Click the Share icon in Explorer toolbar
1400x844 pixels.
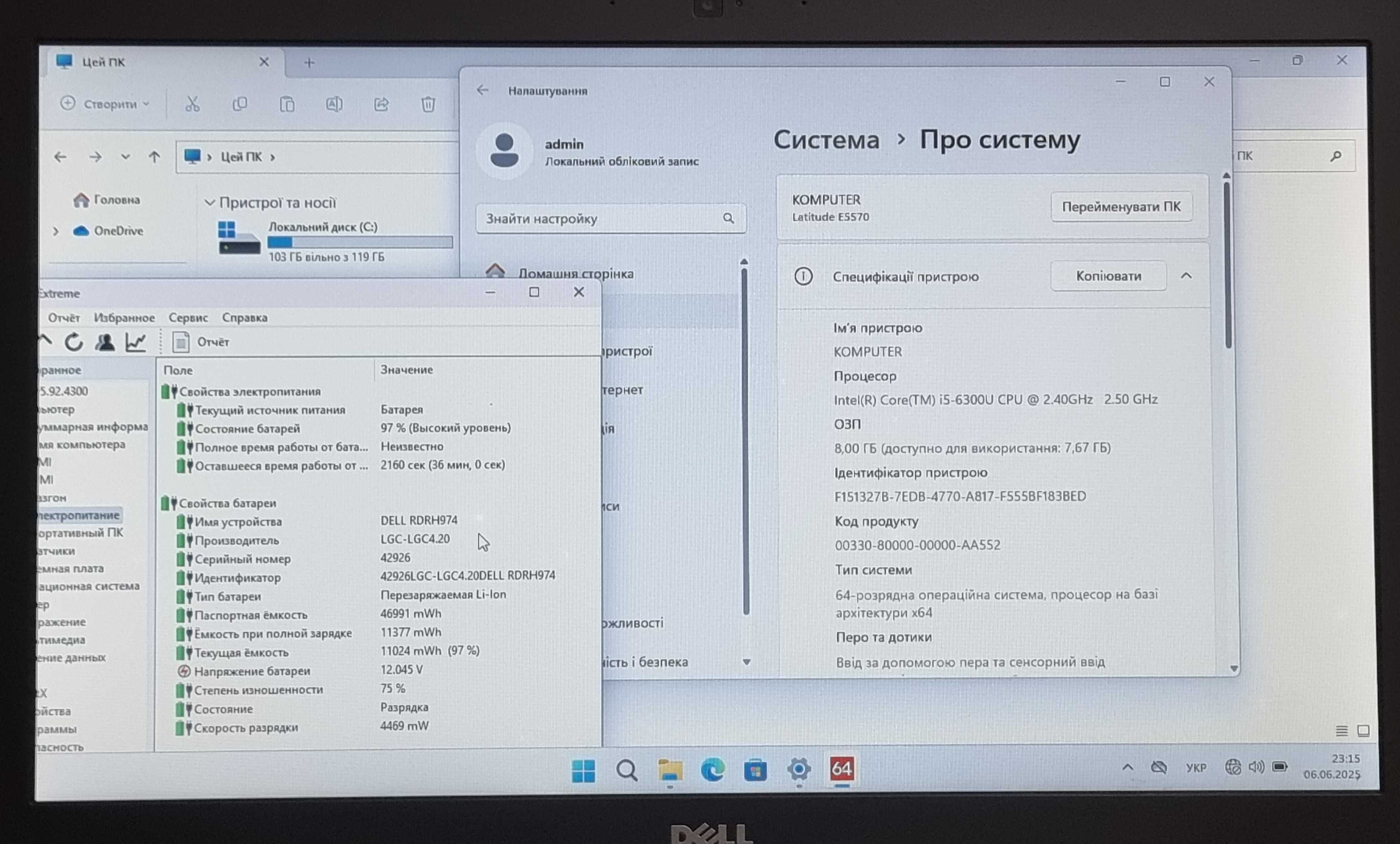click(x=381, y=104)
